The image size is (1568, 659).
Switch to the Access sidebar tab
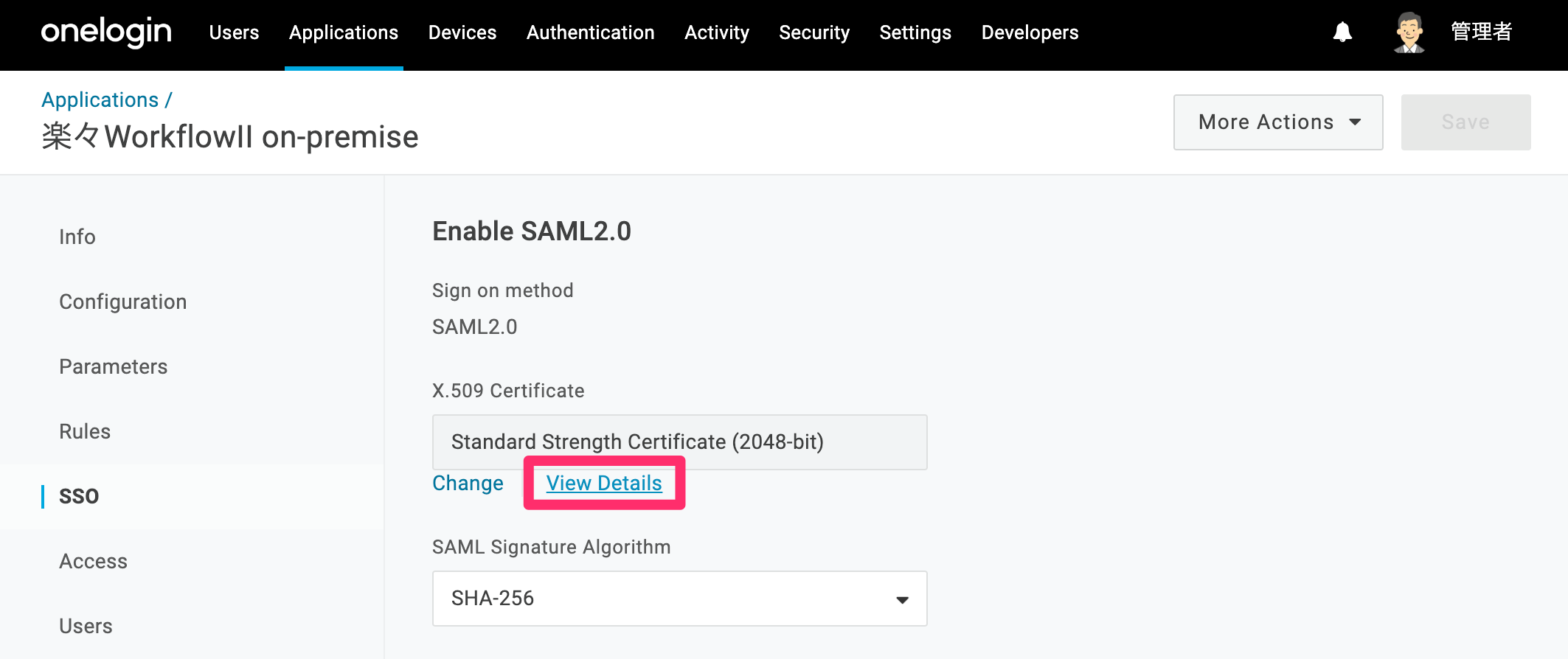click(x=94, y=561)
